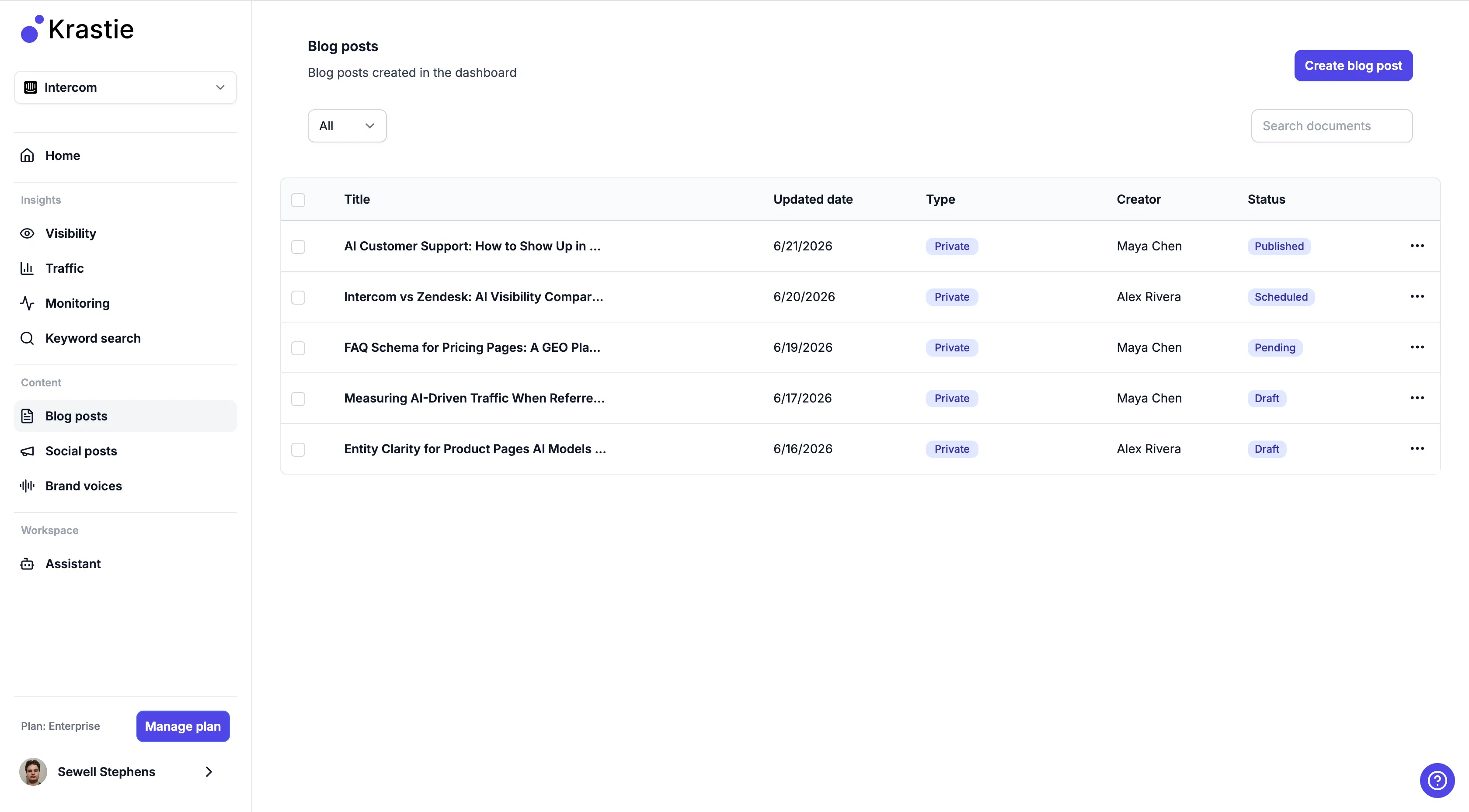Click the Social posts megaphone icon

tap(28, 451)
